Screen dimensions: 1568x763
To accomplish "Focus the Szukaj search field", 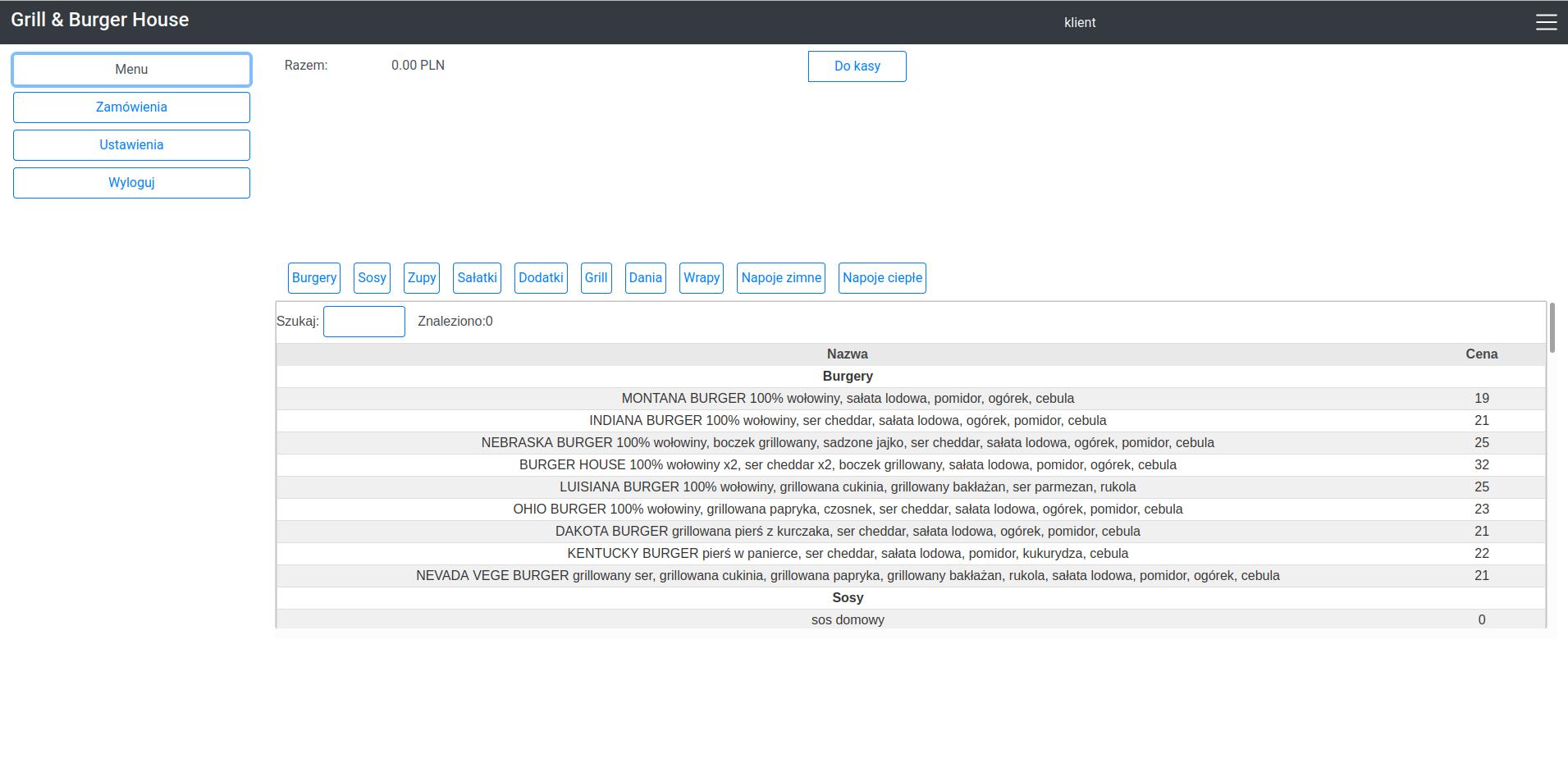I will (x=364, y=322).
